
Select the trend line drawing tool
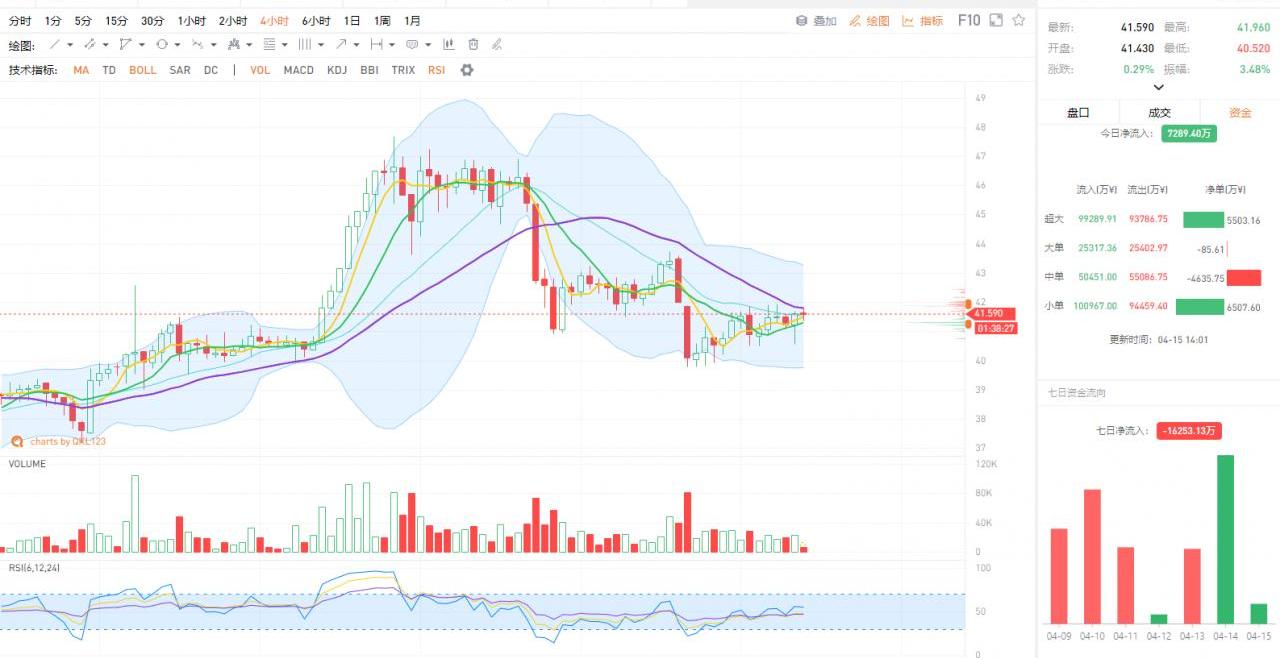[x=55, y=45]
